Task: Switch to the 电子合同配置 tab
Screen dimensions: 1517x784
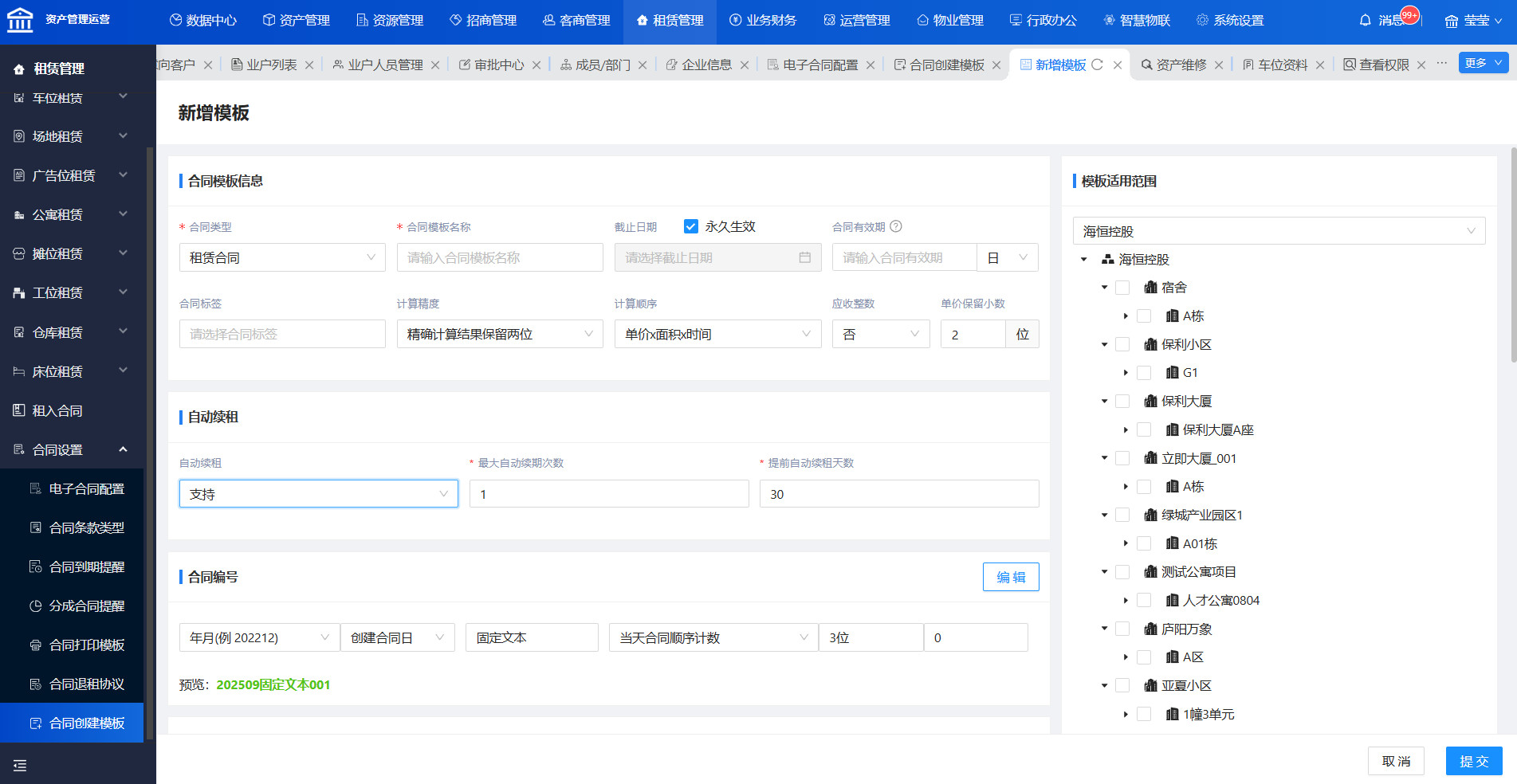Action: click(x=819, y=65)
